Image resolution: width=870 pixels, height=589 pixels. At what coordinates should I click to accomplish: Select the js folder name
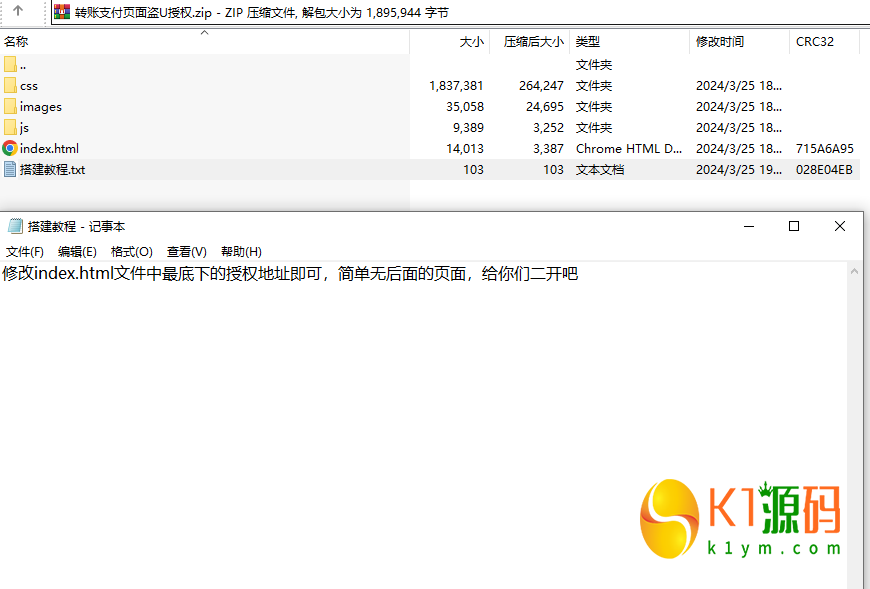point(24,128)
